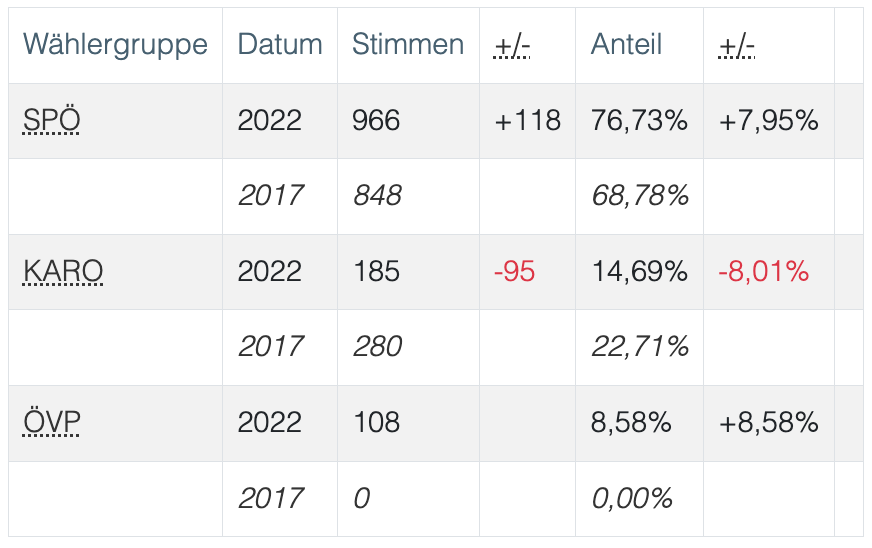Select the 76,73% share cell

639,121
